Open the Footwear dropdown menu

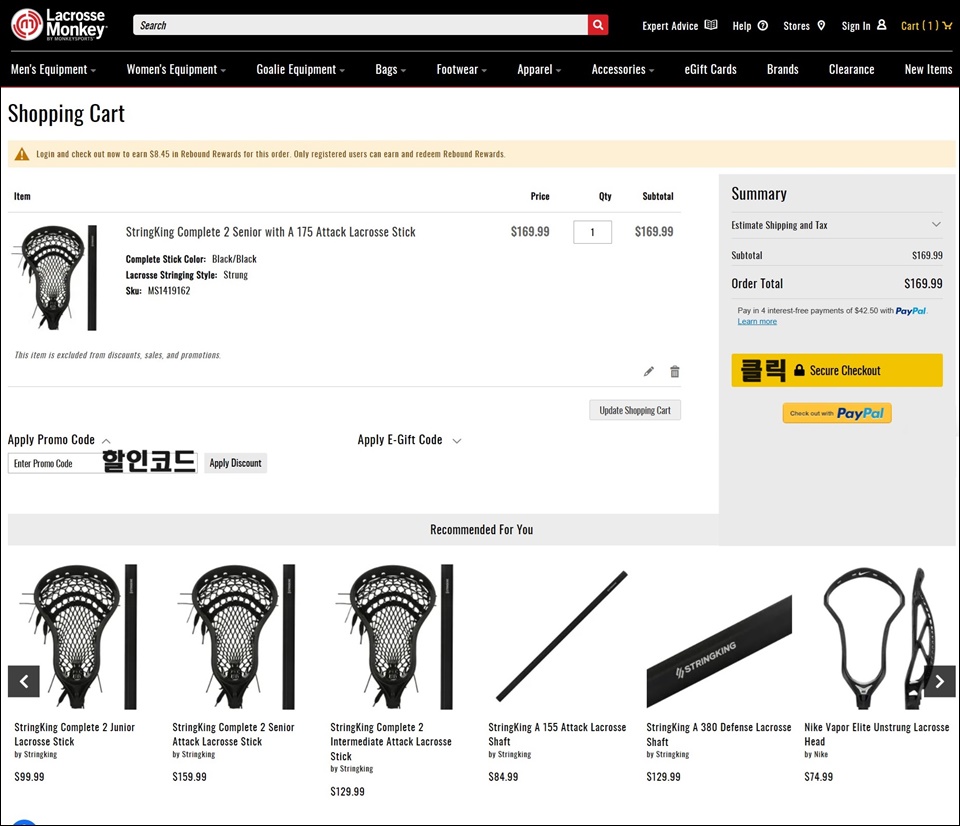pyautogui.click(x=462, y=70)
